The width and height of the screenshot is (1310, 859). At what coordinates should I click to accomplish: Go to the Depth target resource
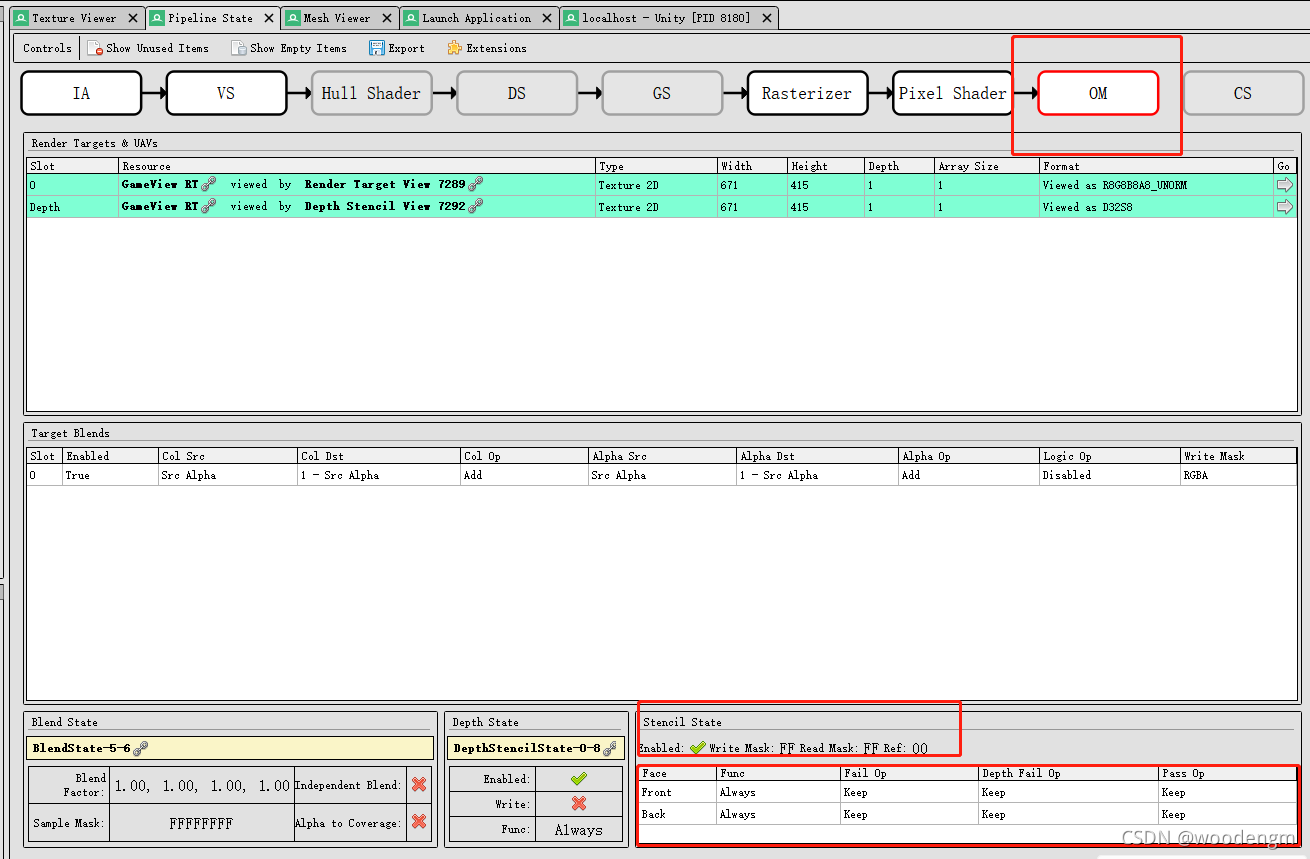1284,207
